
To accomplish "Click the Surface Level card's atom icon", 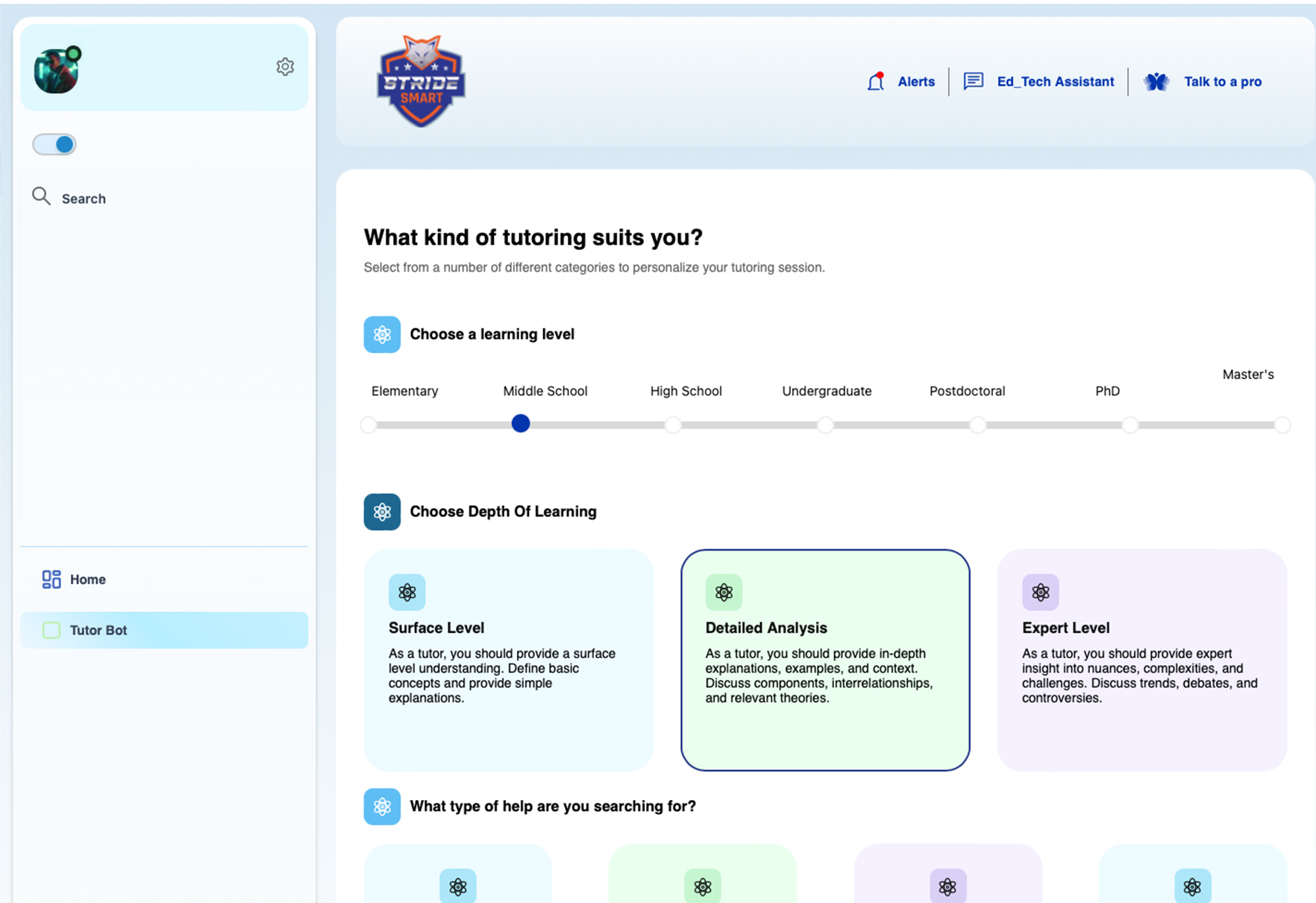I will [x=407, y=593].
